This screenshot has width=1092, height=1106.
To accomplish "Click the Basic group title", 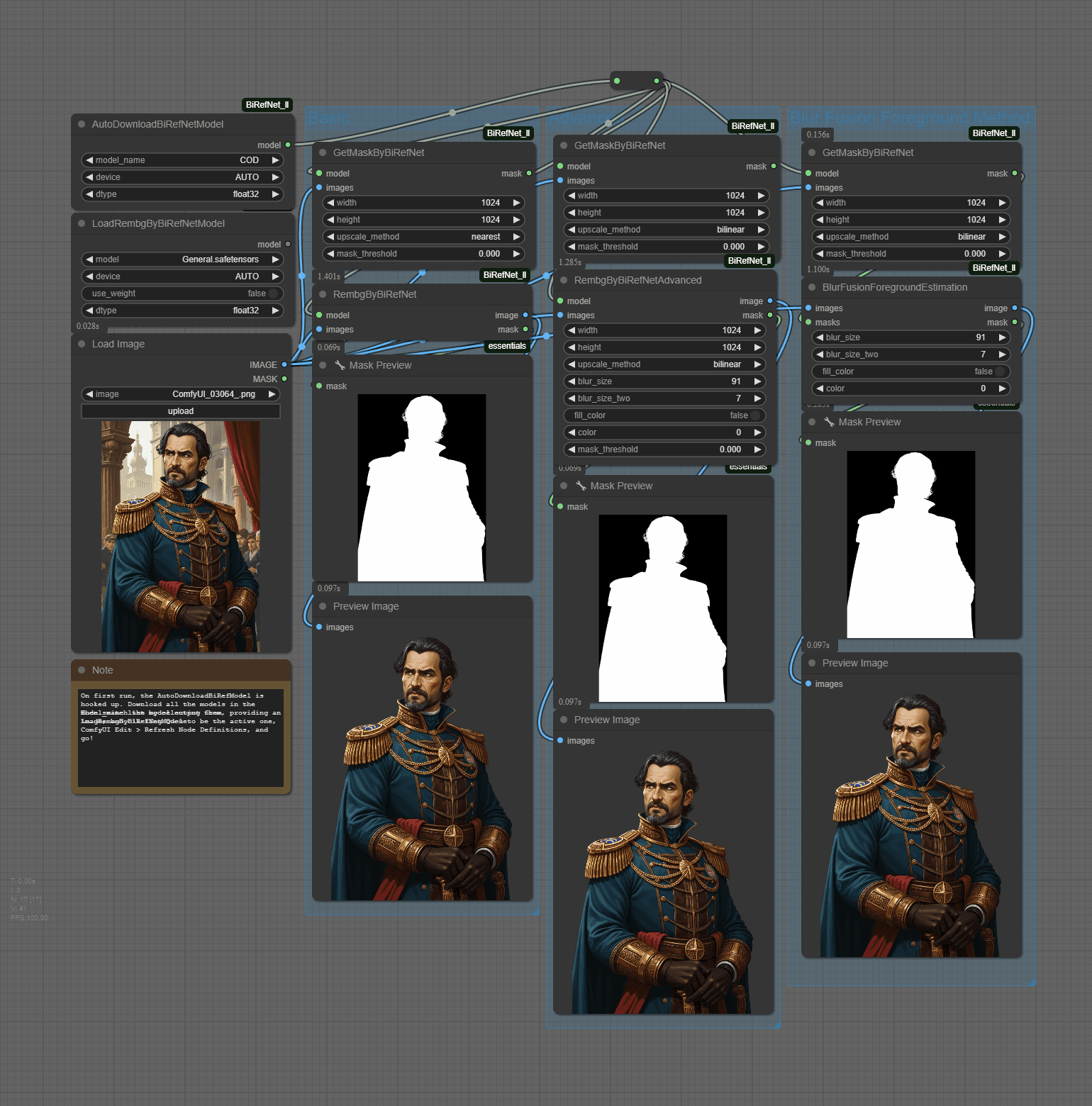I will click(328, 118).
